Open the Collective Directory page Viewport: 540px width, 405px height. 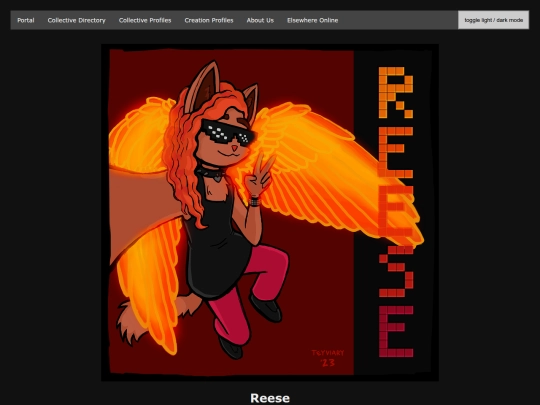click(76, 20)
